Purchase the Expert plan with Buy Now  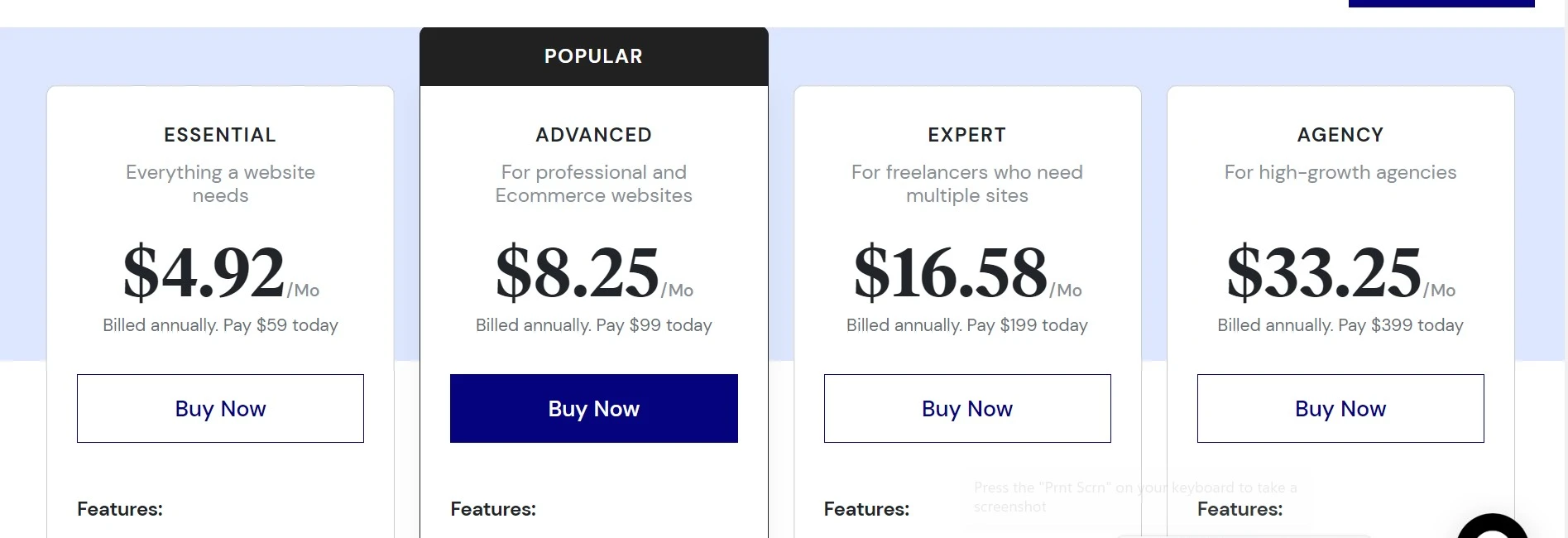(966, 409)
